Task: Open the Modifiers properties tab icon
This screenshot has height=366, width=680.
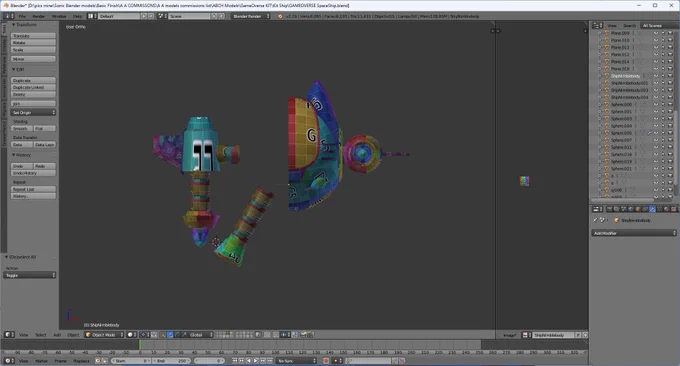Action: pyautogui.click(x=652, y=209)
